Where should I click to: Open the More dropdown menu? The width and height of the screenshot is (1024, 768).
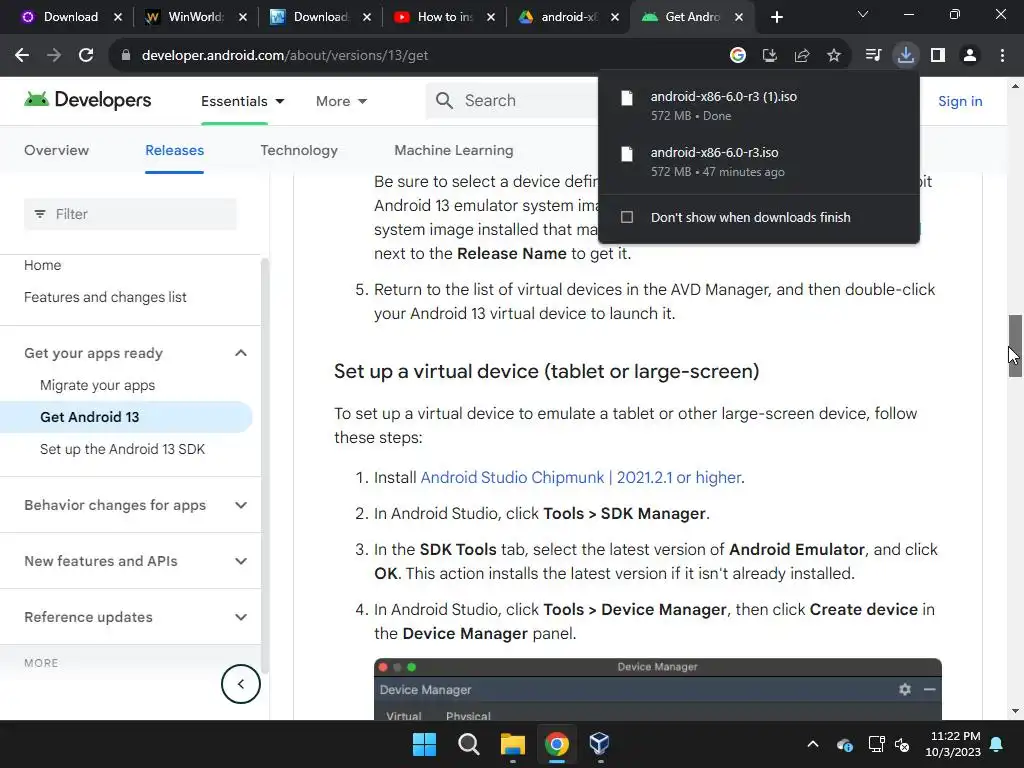click(x=341, y=101)
